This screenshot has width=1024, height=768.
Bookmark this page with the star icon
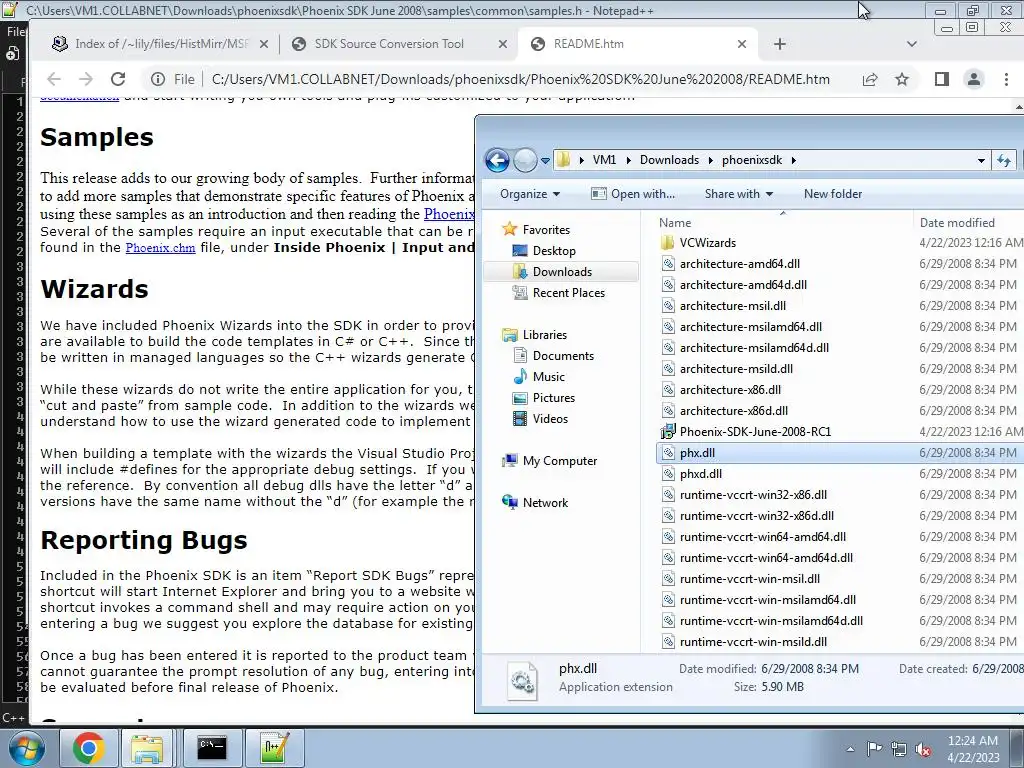902,79
